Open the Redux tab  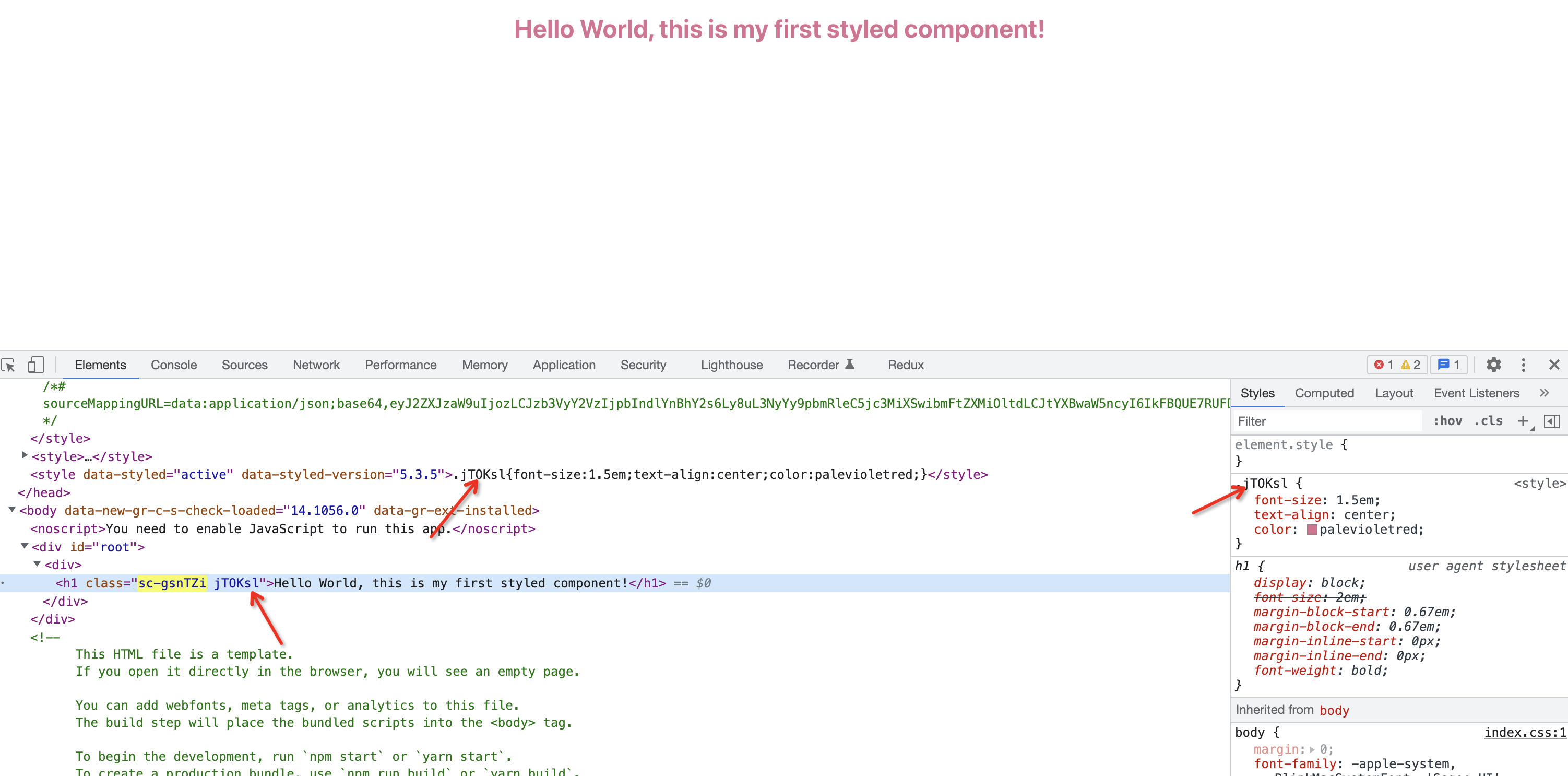pos(905,365)
